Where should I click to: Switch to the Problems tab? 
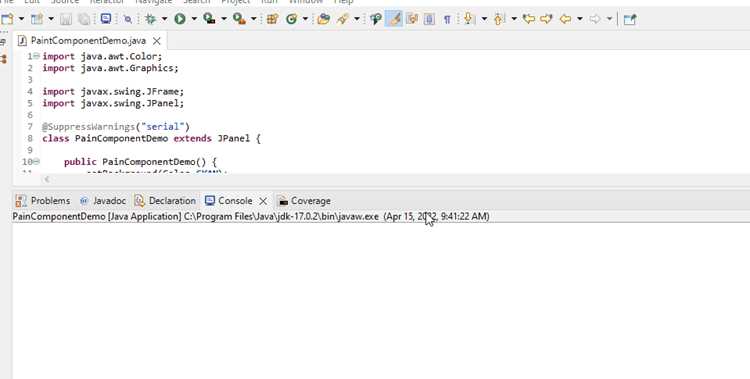click(x=43, y=201)
